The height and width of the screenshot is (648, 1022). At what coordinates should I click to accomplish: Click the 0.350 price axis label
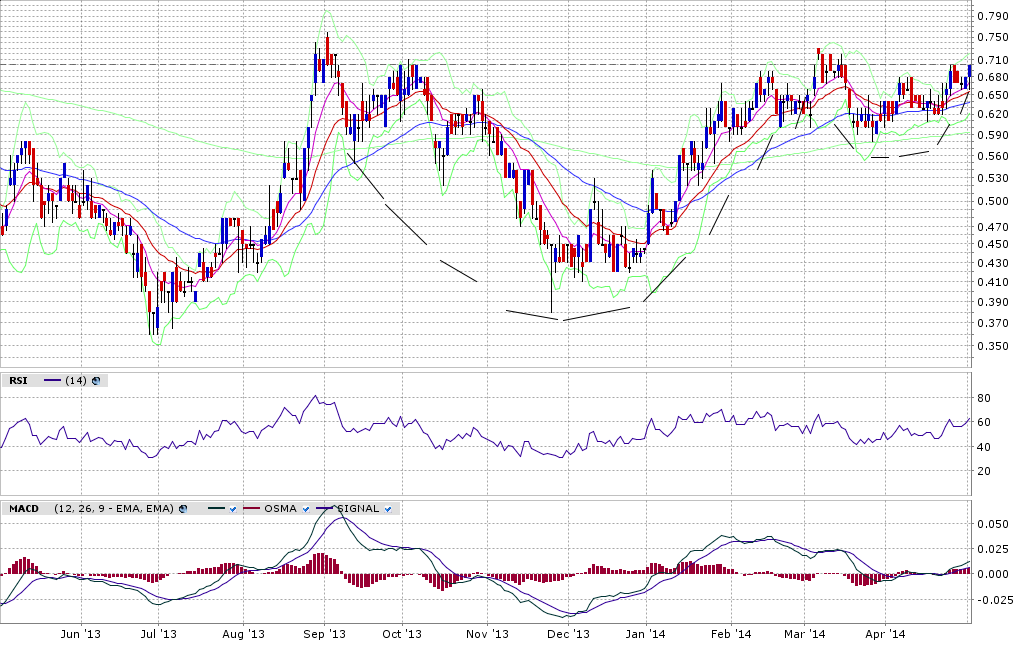pyautogui.click(x=991, y=346)
